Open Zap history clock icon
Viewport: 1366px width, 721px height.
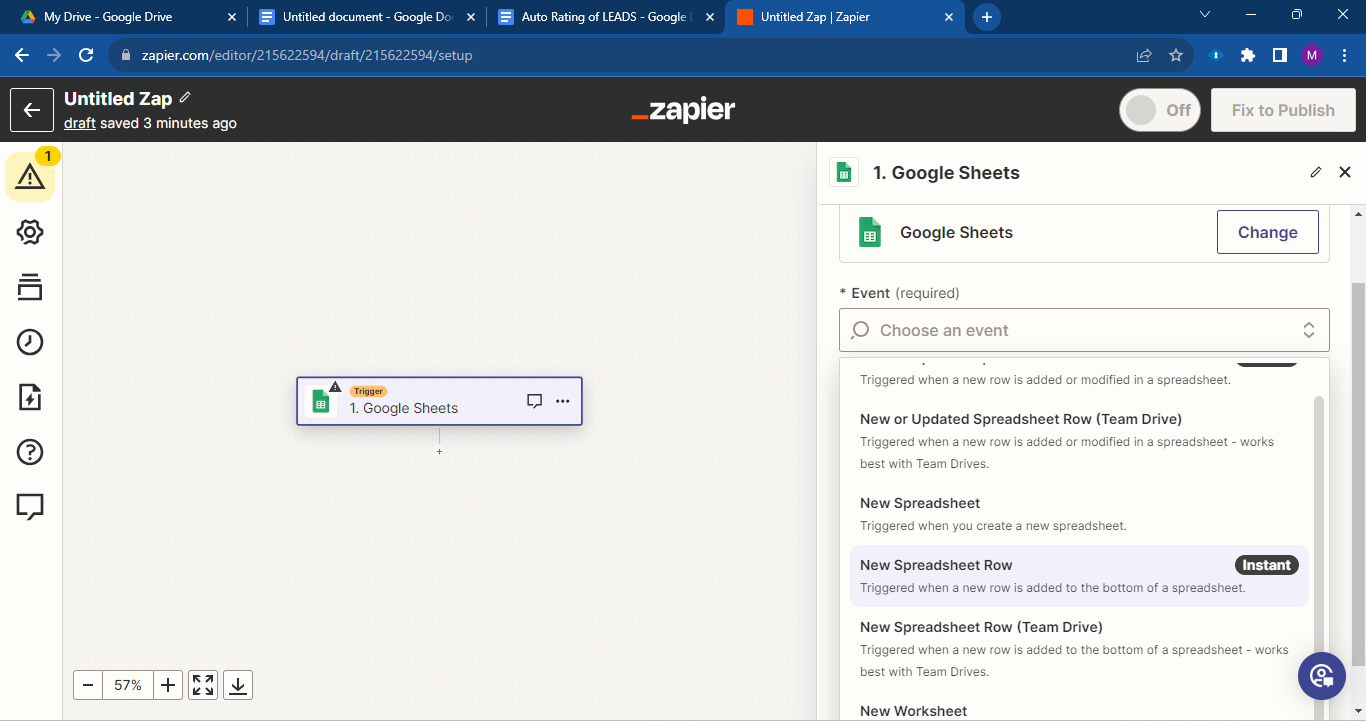(x=30, y=342)
